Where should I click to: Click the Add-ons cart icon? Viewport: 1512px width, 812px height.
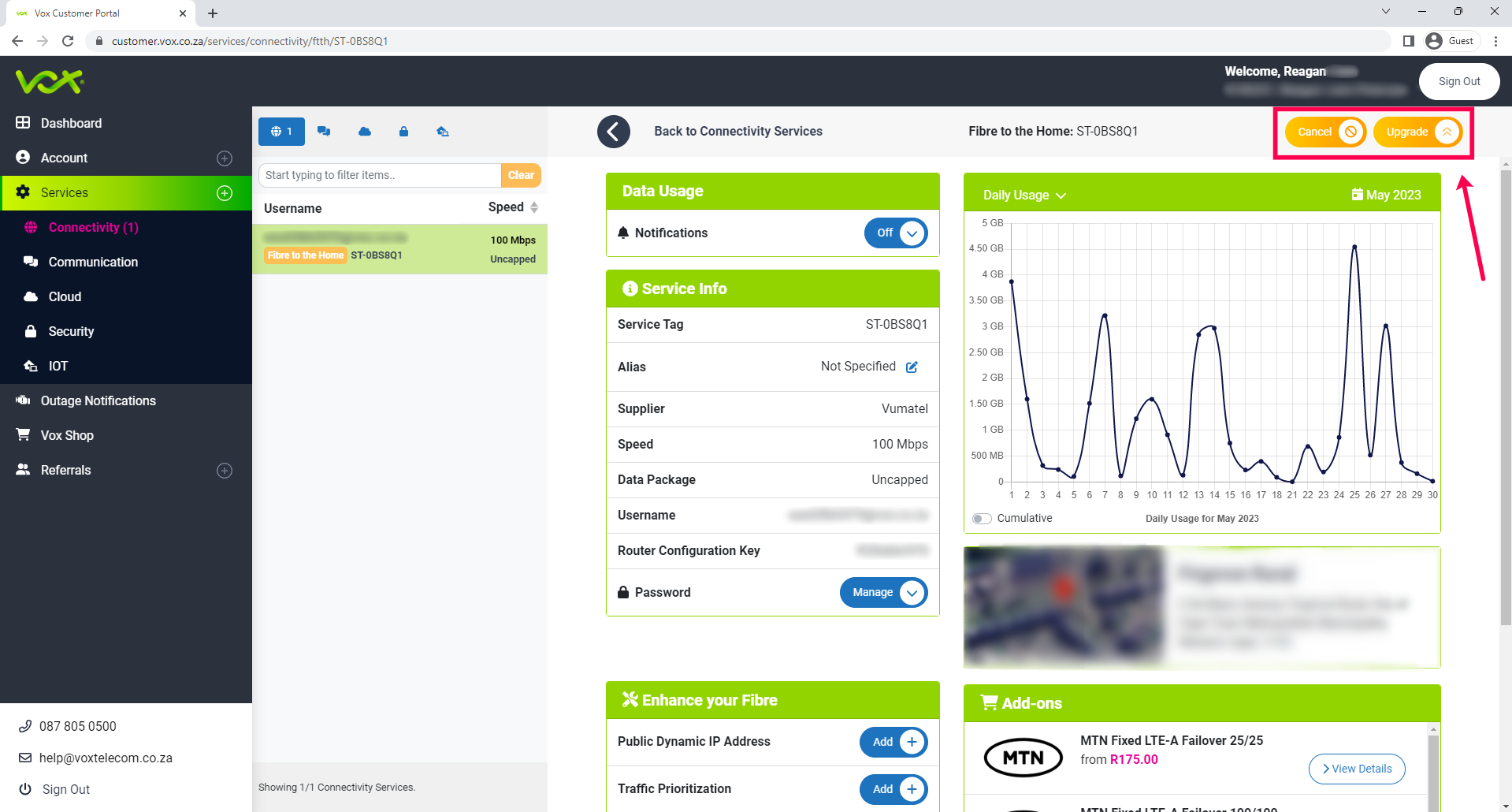coord(989,702)
